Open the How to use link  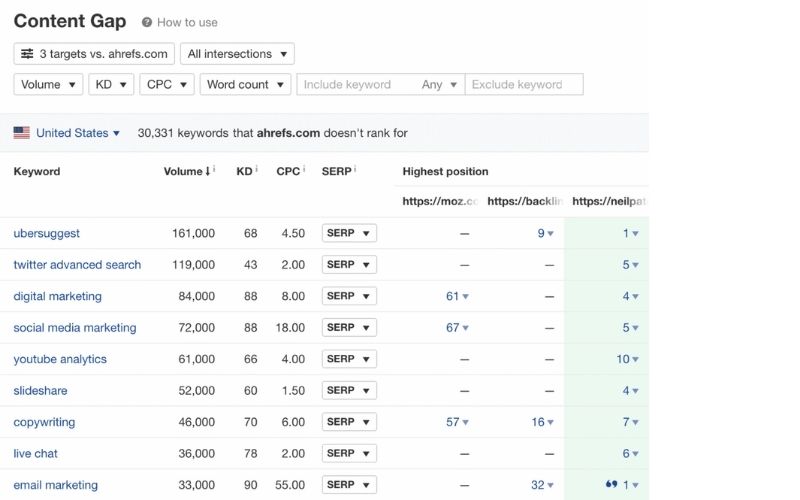[187, 22]
